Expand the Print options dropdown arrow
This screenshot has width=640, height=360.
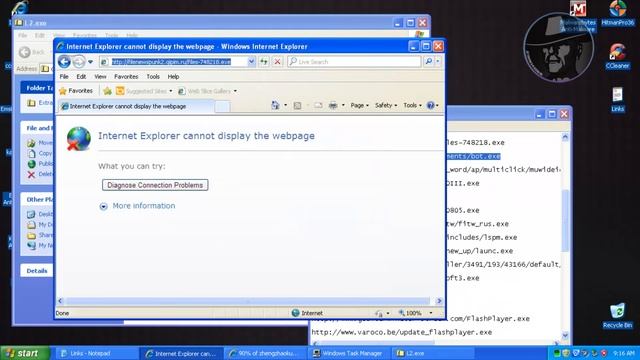click(343, 106)
